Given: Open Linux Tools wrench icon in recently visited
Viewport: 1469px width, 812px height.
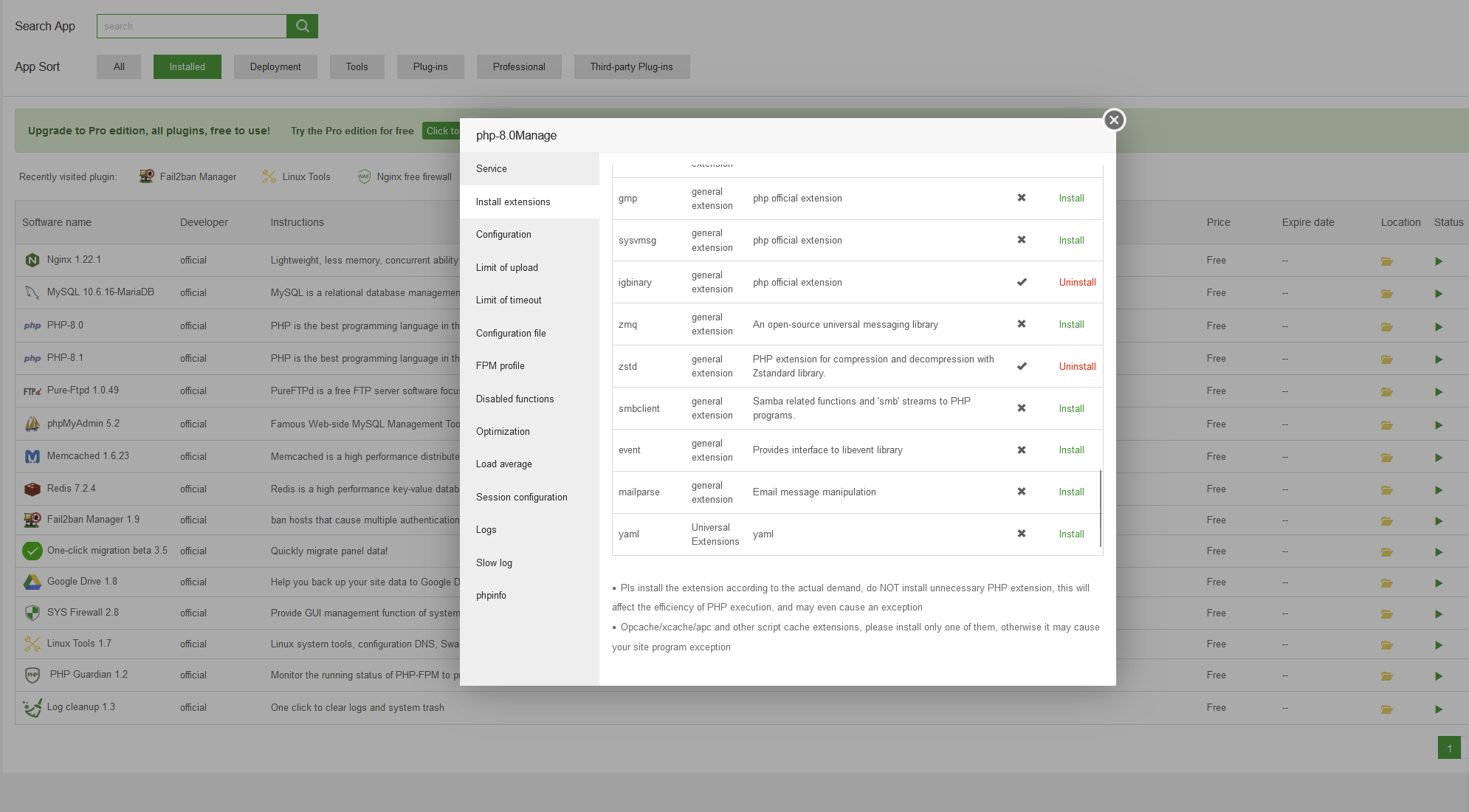Looking at the screenshot, I should tap(268, 176).
